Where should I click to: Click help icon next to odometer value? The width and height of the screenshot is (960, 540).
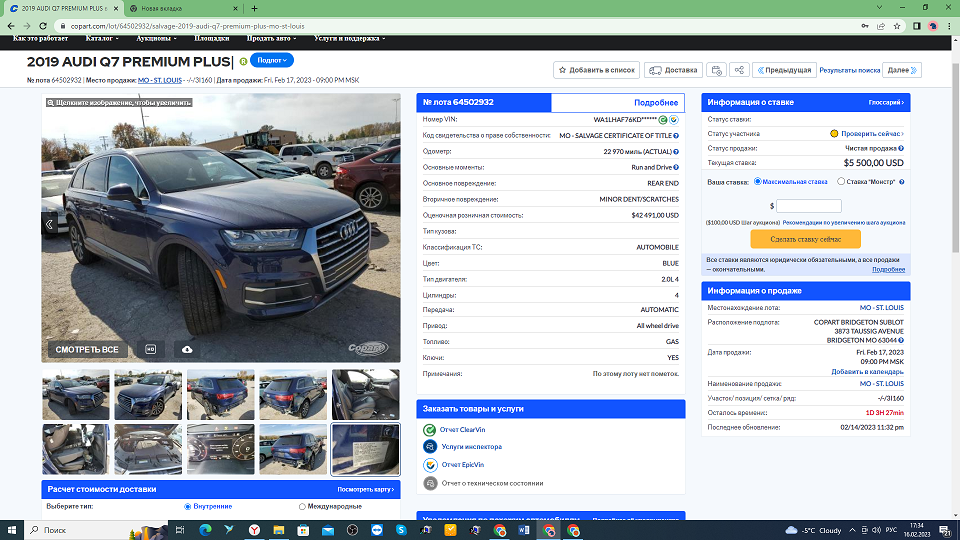pyautogui.click(x=676, y=152)
